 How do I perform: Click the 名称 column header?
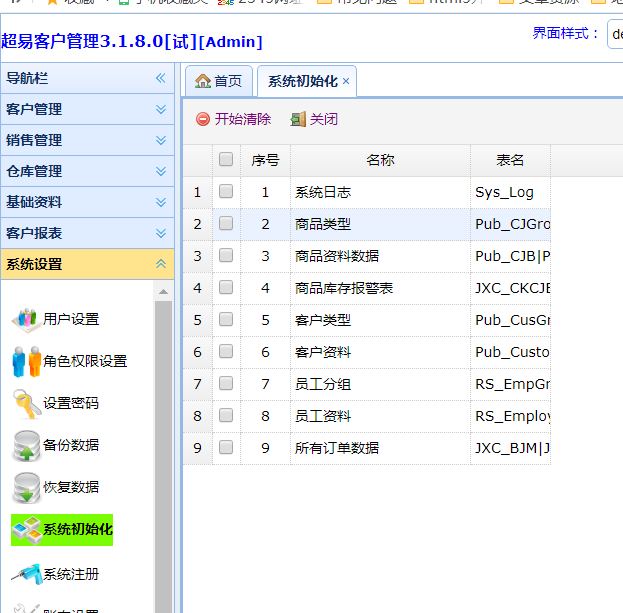(380, 161)
